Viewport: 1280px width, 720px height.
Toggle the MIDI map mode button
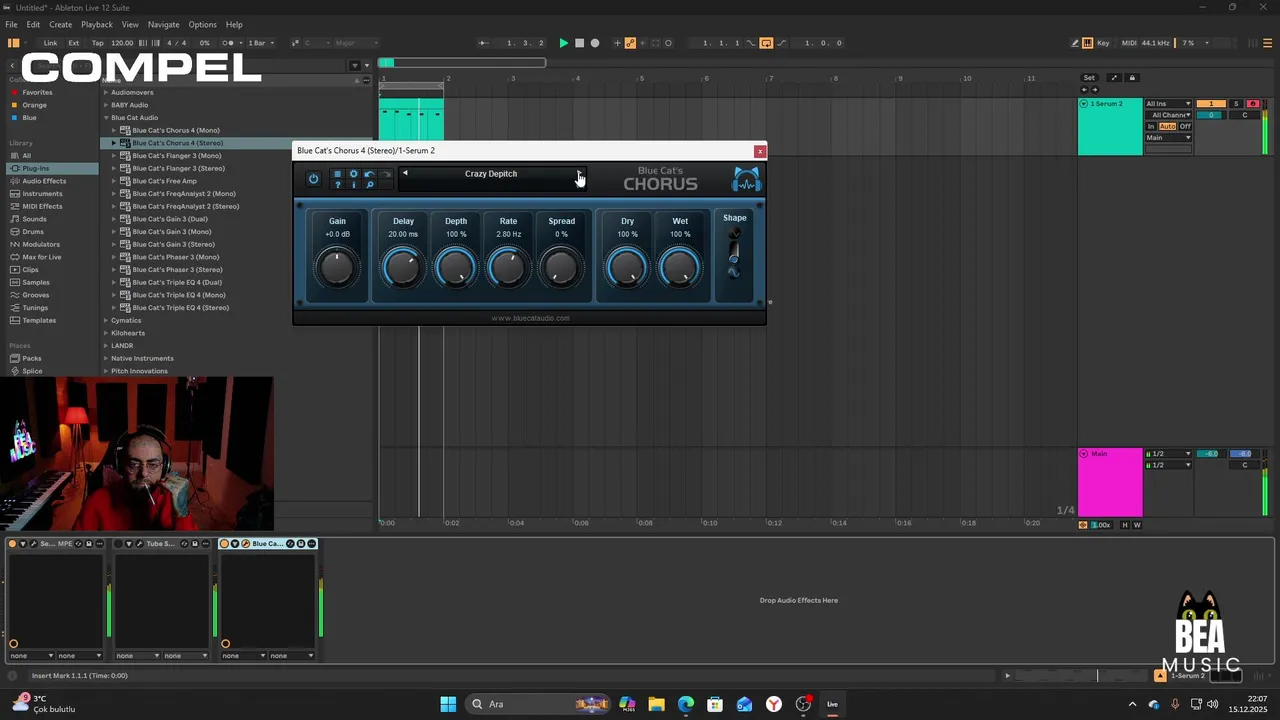point(1129,43)
